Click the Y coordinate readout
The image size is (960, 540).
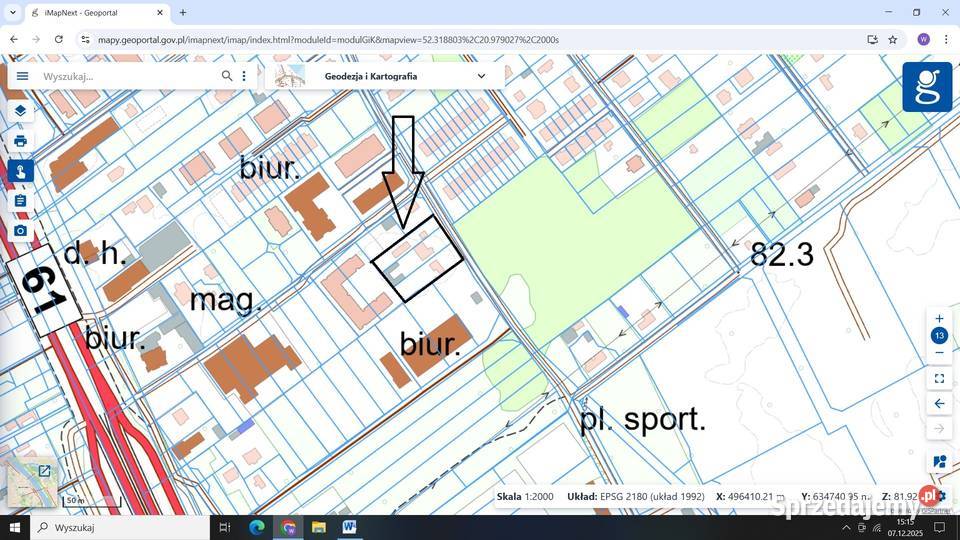836,497
